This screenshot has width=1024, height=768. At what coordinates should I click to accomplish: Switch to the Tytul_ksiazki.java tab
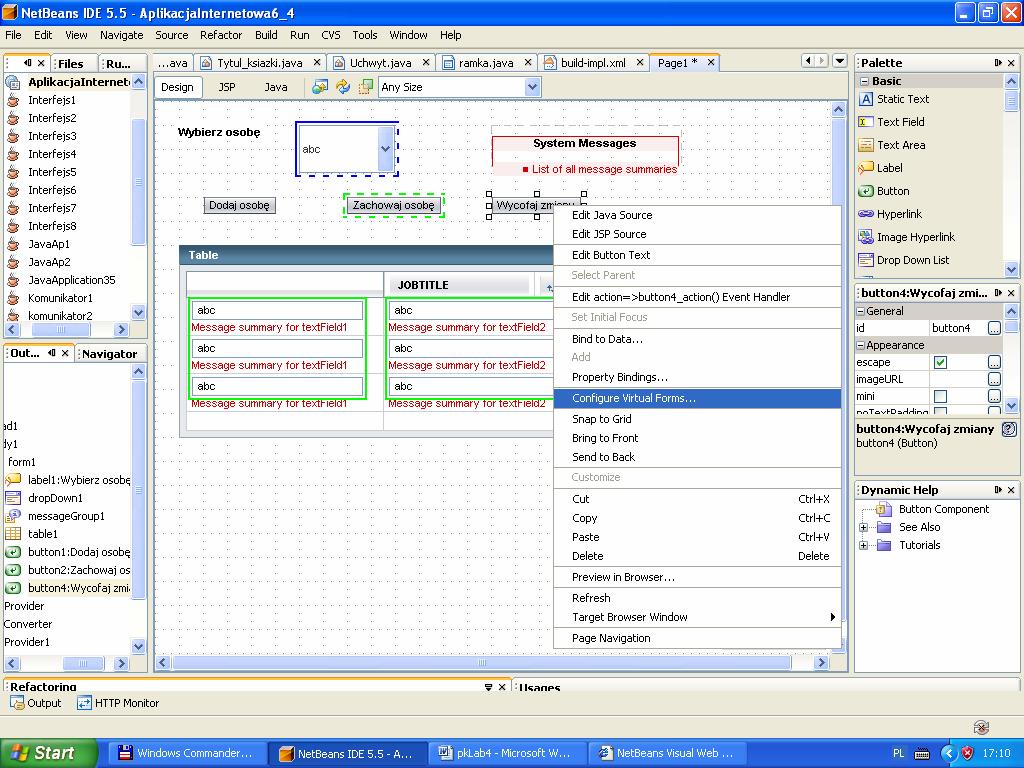pyautogui.click(x=259, y=63)
